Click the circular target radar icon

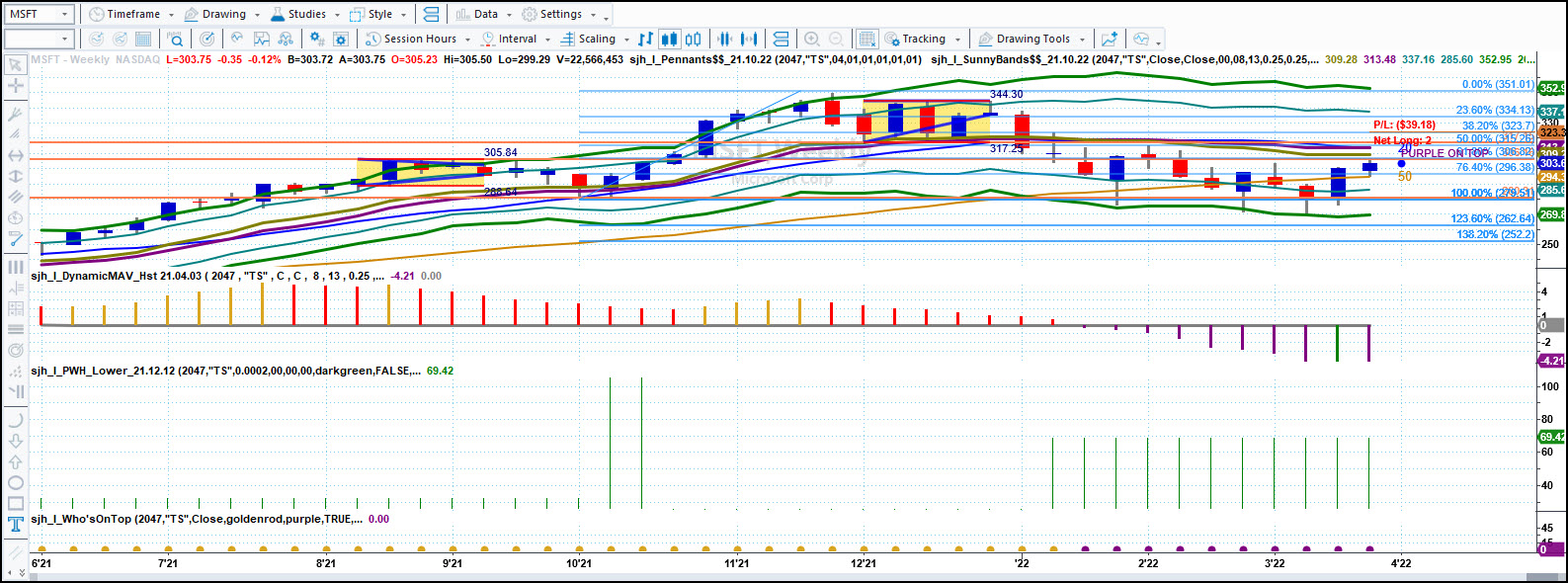point(206,39)
